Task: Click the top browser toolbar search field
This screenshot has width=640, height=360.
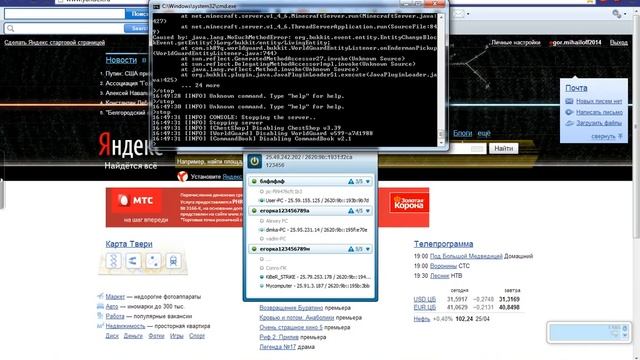Action: click(x=64, y=14)
